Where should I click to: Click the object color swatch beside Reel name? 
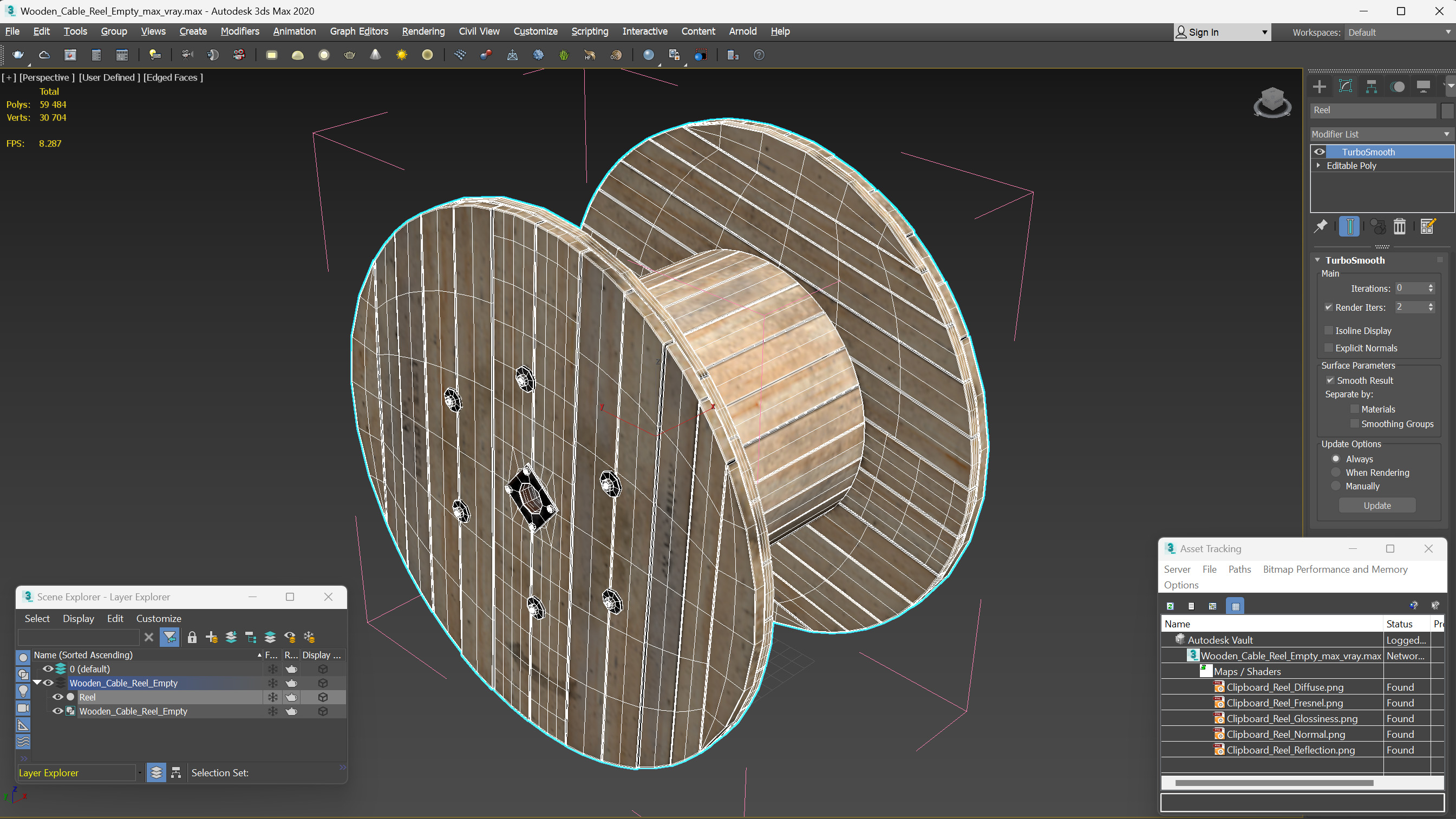(x=1446, y=110)
